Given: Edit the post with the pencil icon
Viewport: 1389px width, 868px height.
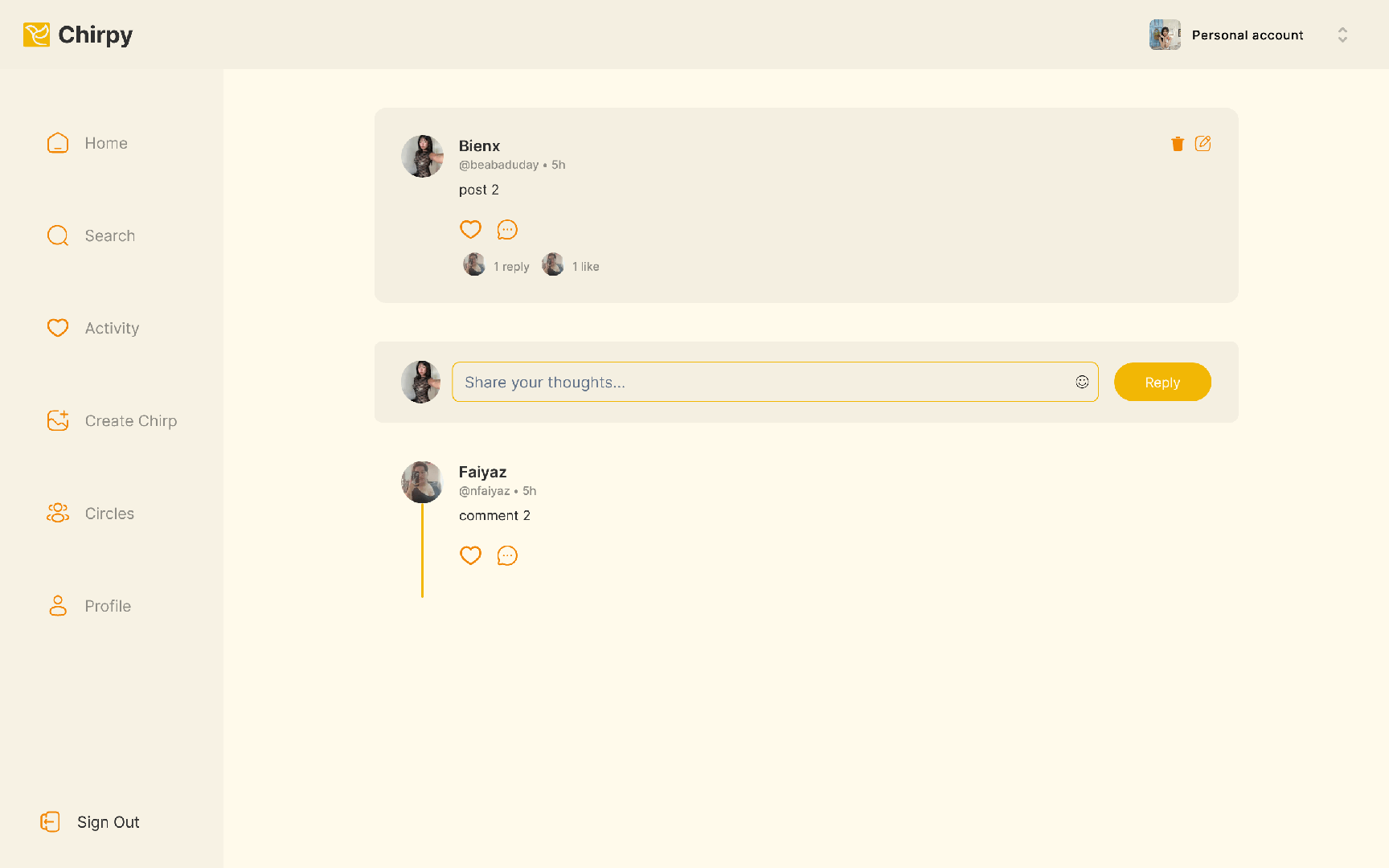Looking at the screenshot, I should pos(1203,144).
